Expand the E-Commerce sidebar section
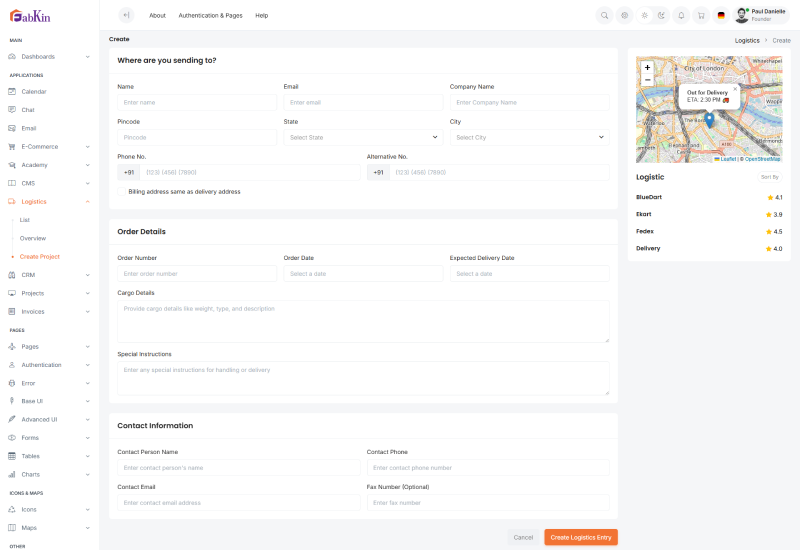Screen dimensions: 800x550 (49, 146)
